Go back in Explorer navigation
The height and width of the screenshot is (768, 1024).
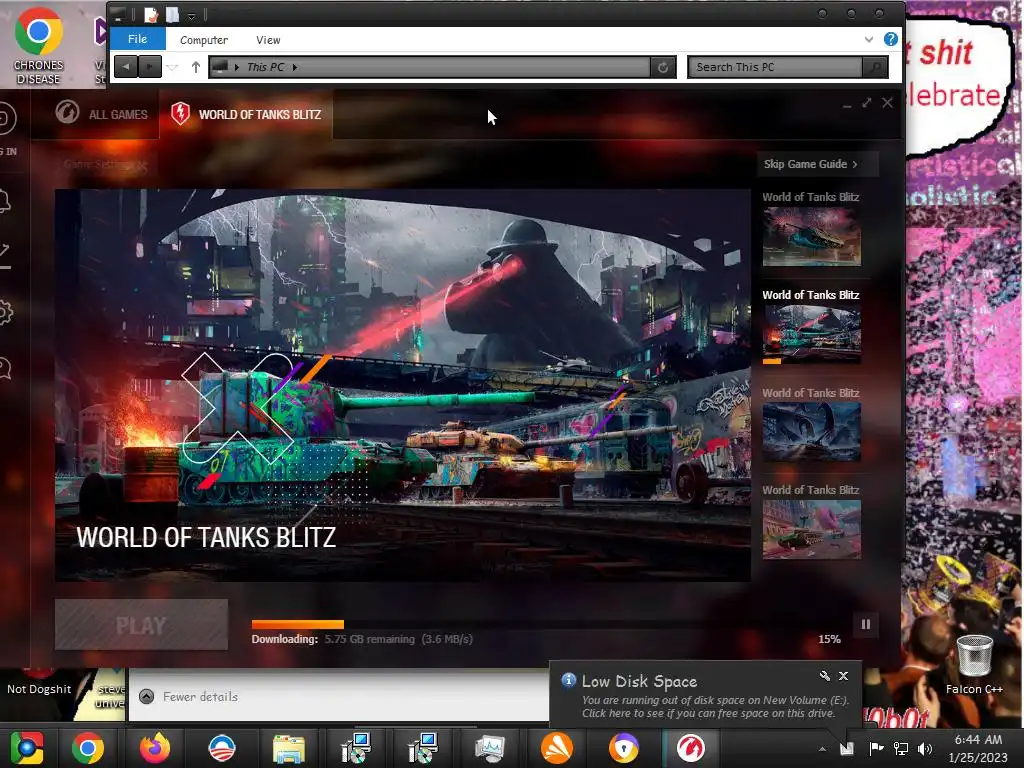(x=126, y=67)
